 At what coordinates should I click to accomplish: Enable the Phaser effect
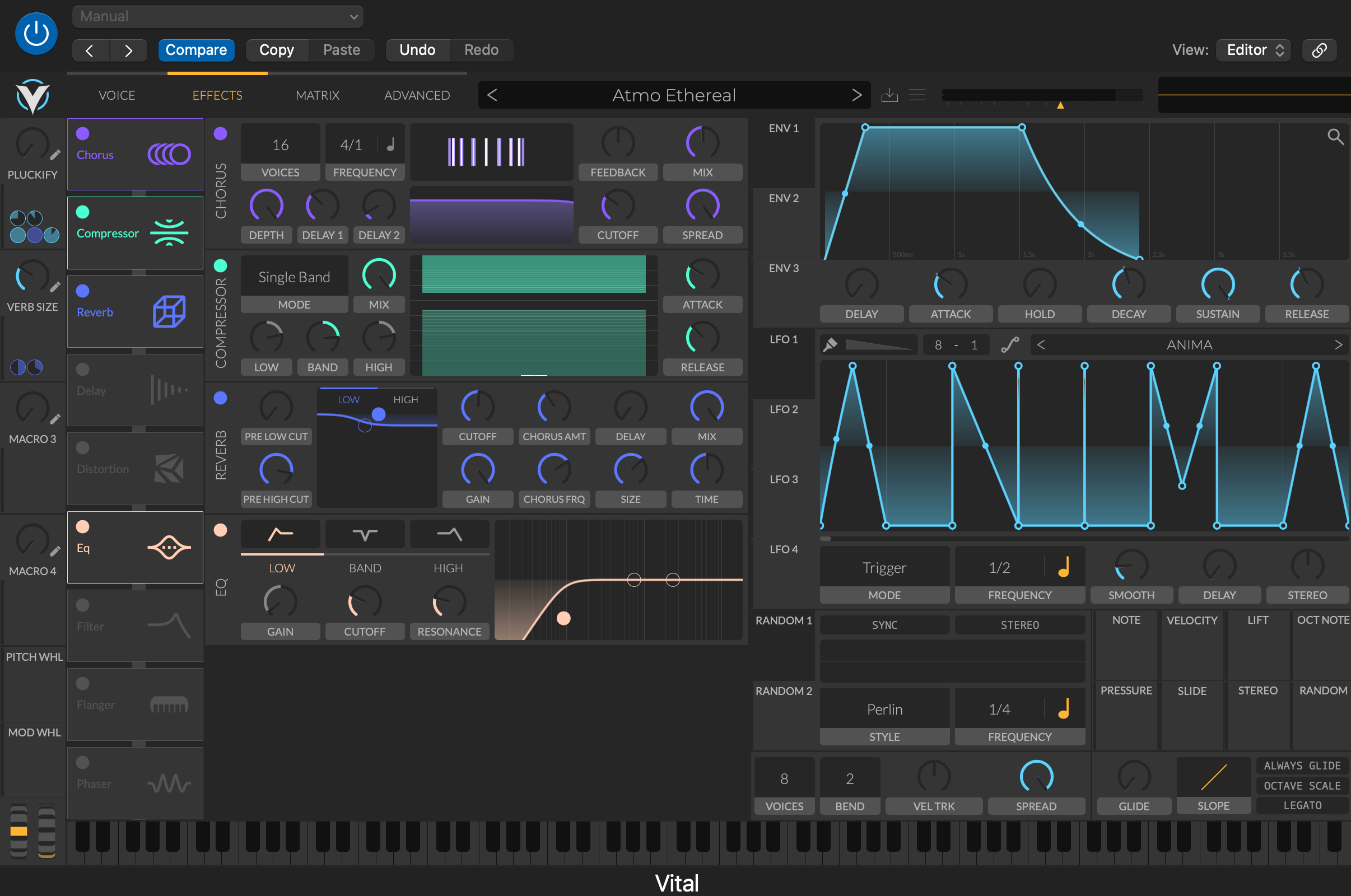click(83, 762)
